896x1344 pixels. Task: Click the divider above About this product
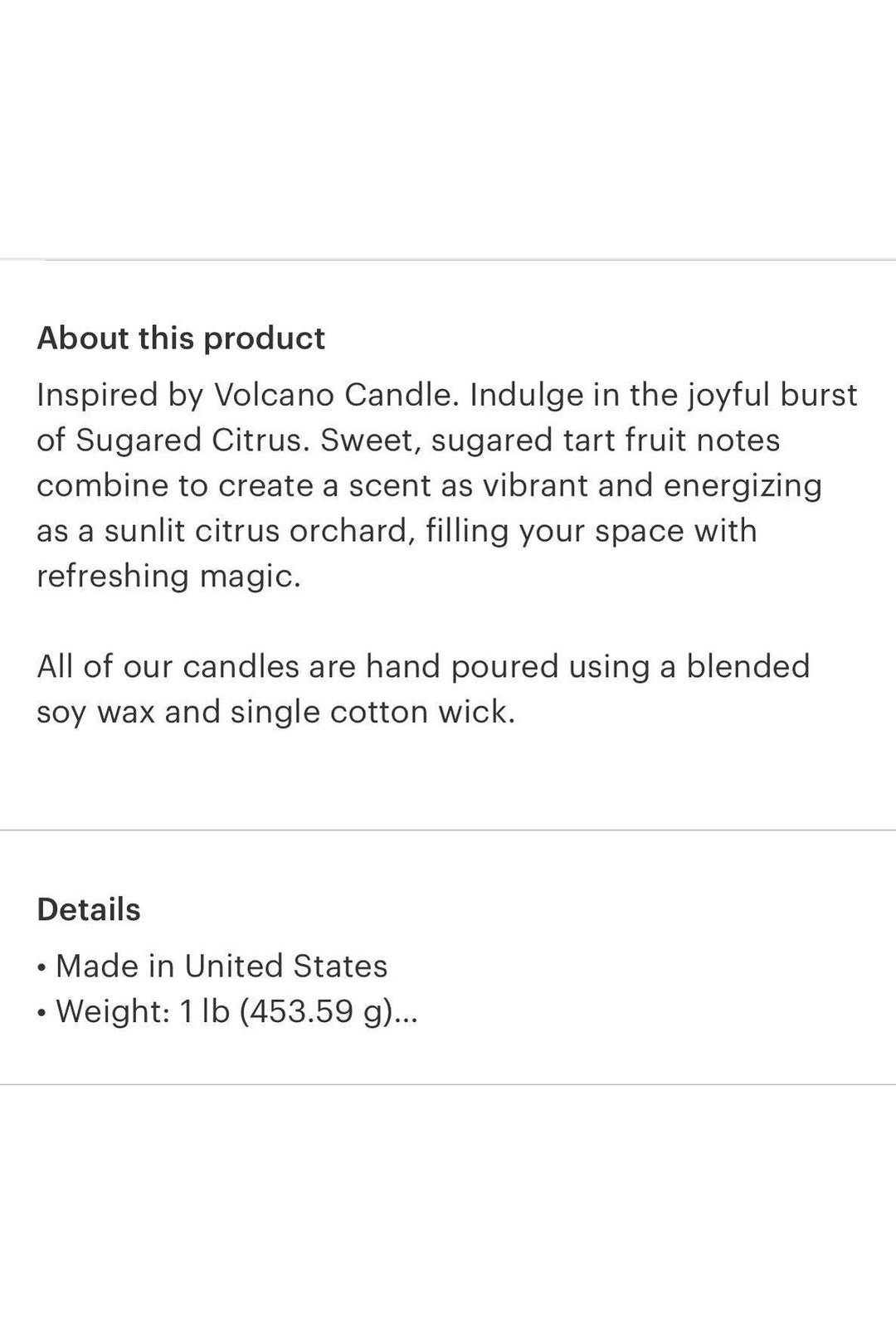tap(448, 260)
